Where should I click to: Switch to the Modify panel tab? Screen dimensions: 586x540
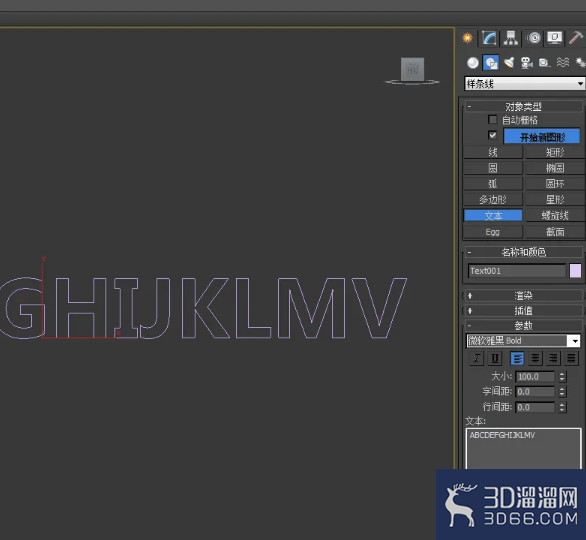[489, 38]
